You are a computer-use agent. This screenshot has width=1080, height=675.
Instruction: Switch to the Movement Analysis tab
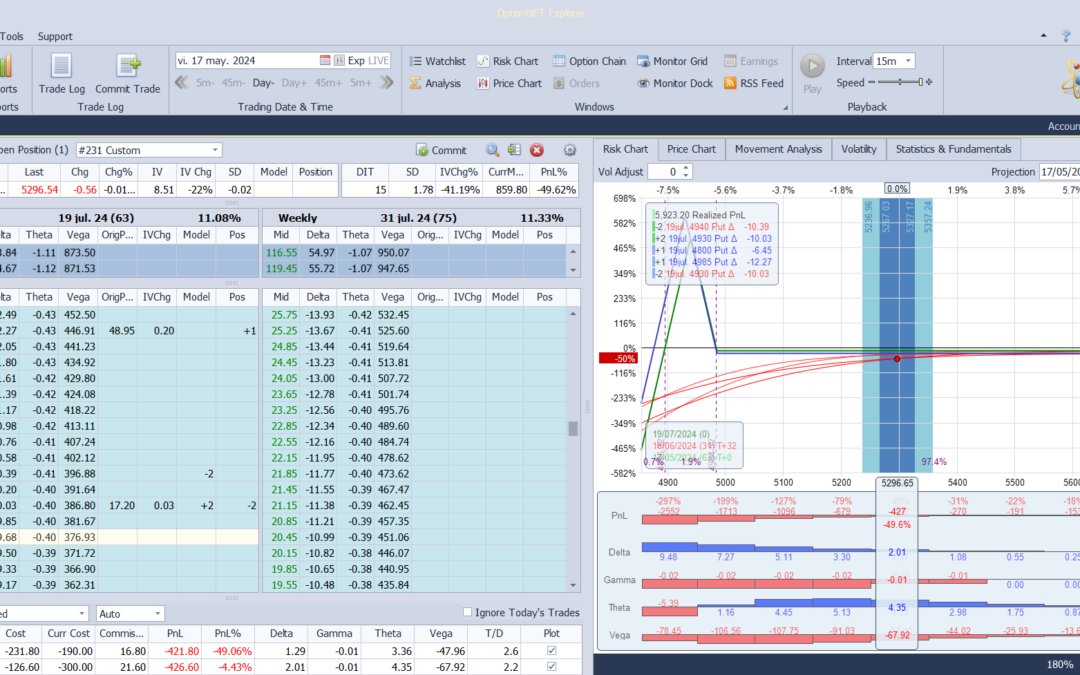coord(778,149)
